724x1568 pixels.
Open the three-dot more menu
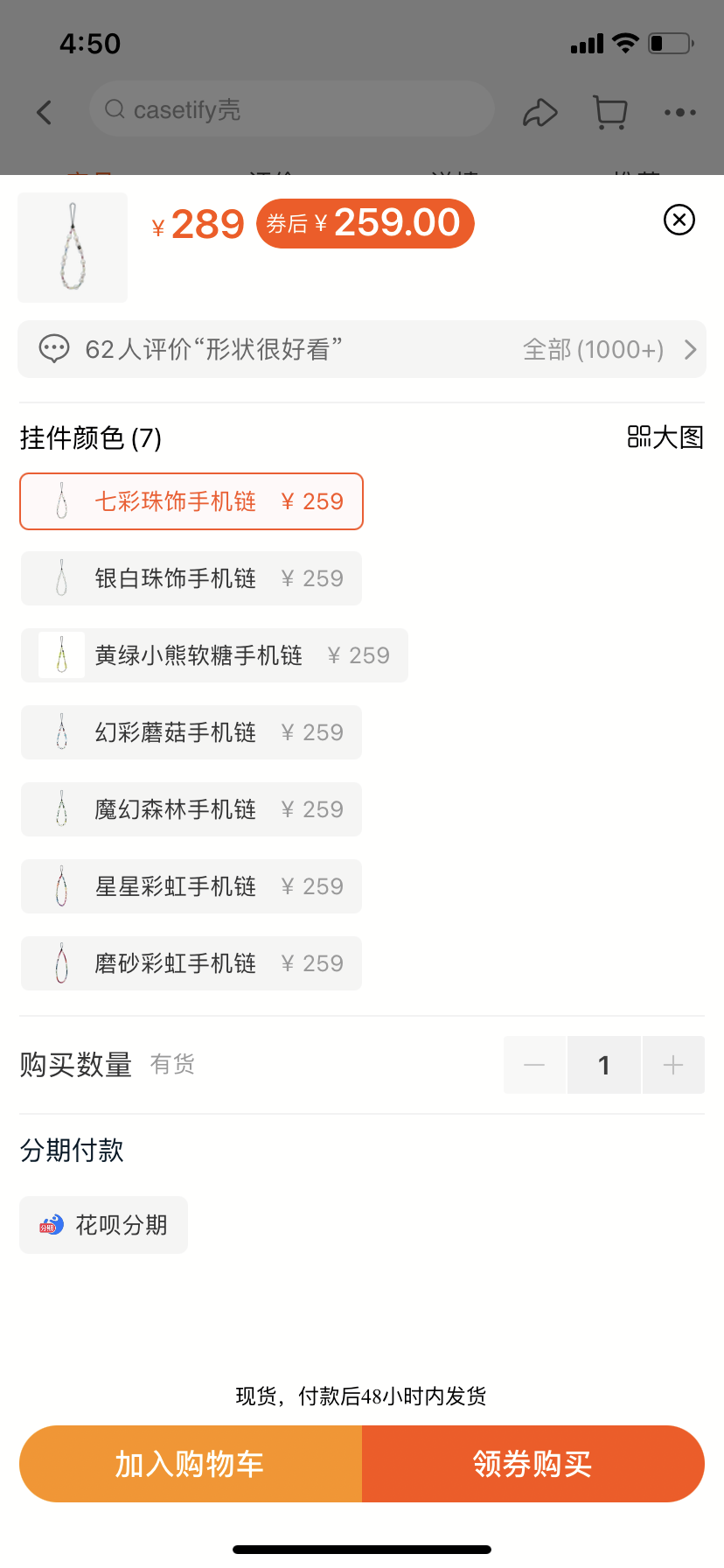tap(679, 113)
